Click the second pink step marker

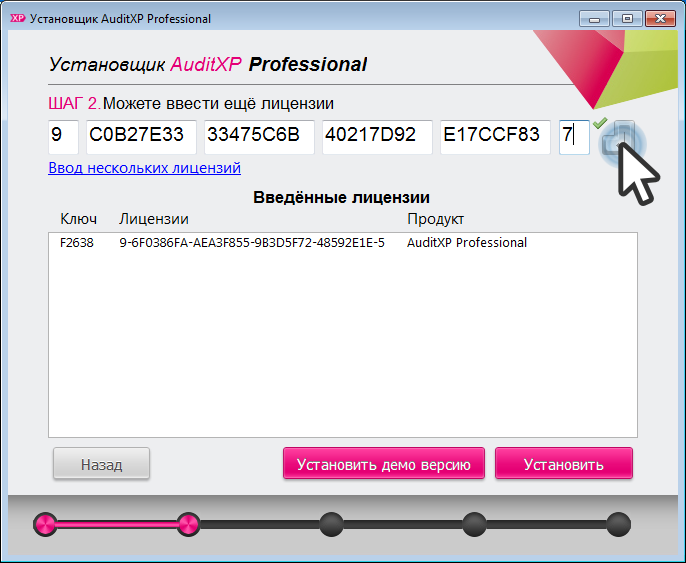189,524
